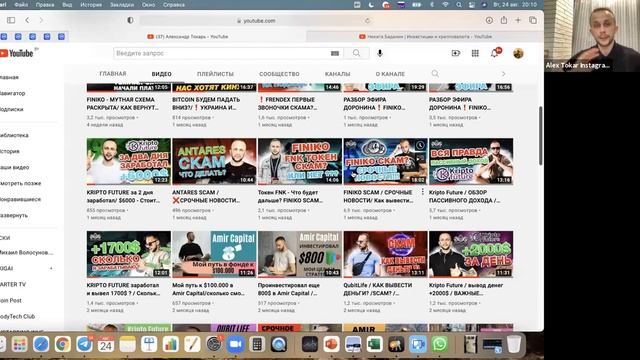This screenshot has width=640, height=360.
Task: Open the account avatar menu
Action: 518,53
